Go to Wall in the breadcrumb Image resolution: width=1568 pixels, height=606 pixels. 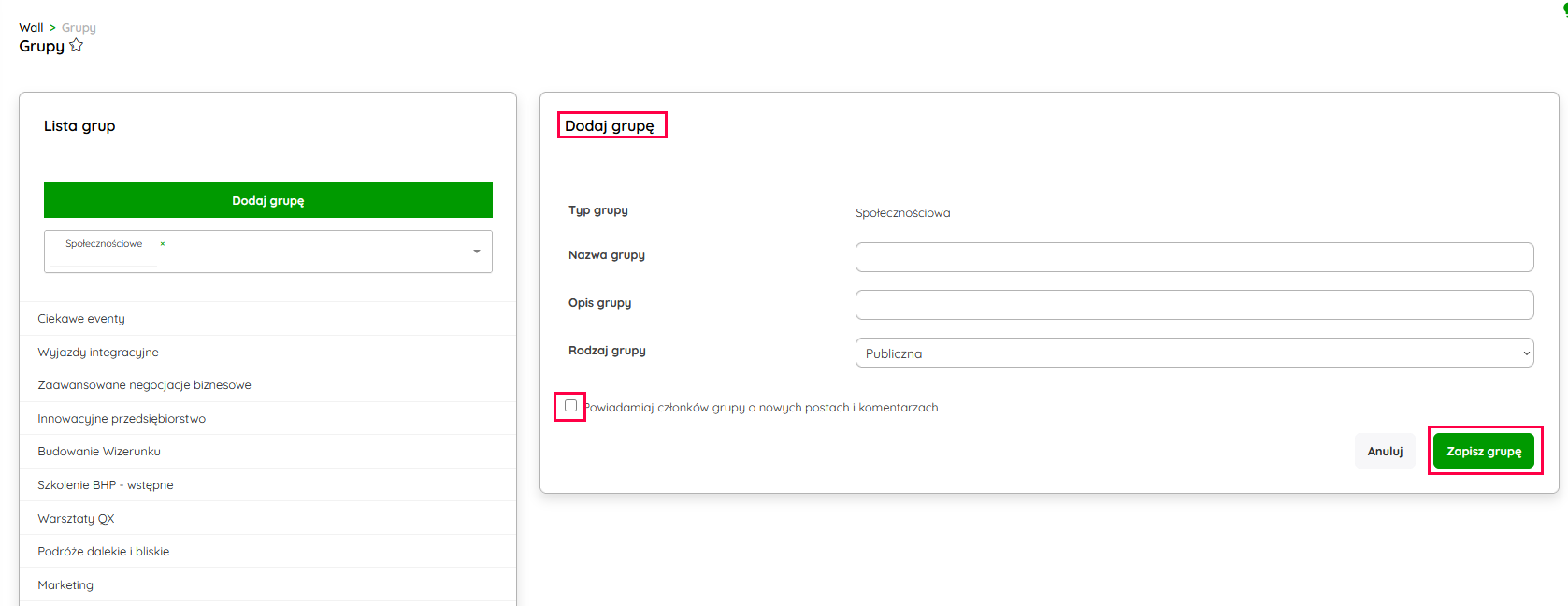(x=31, y=28)
